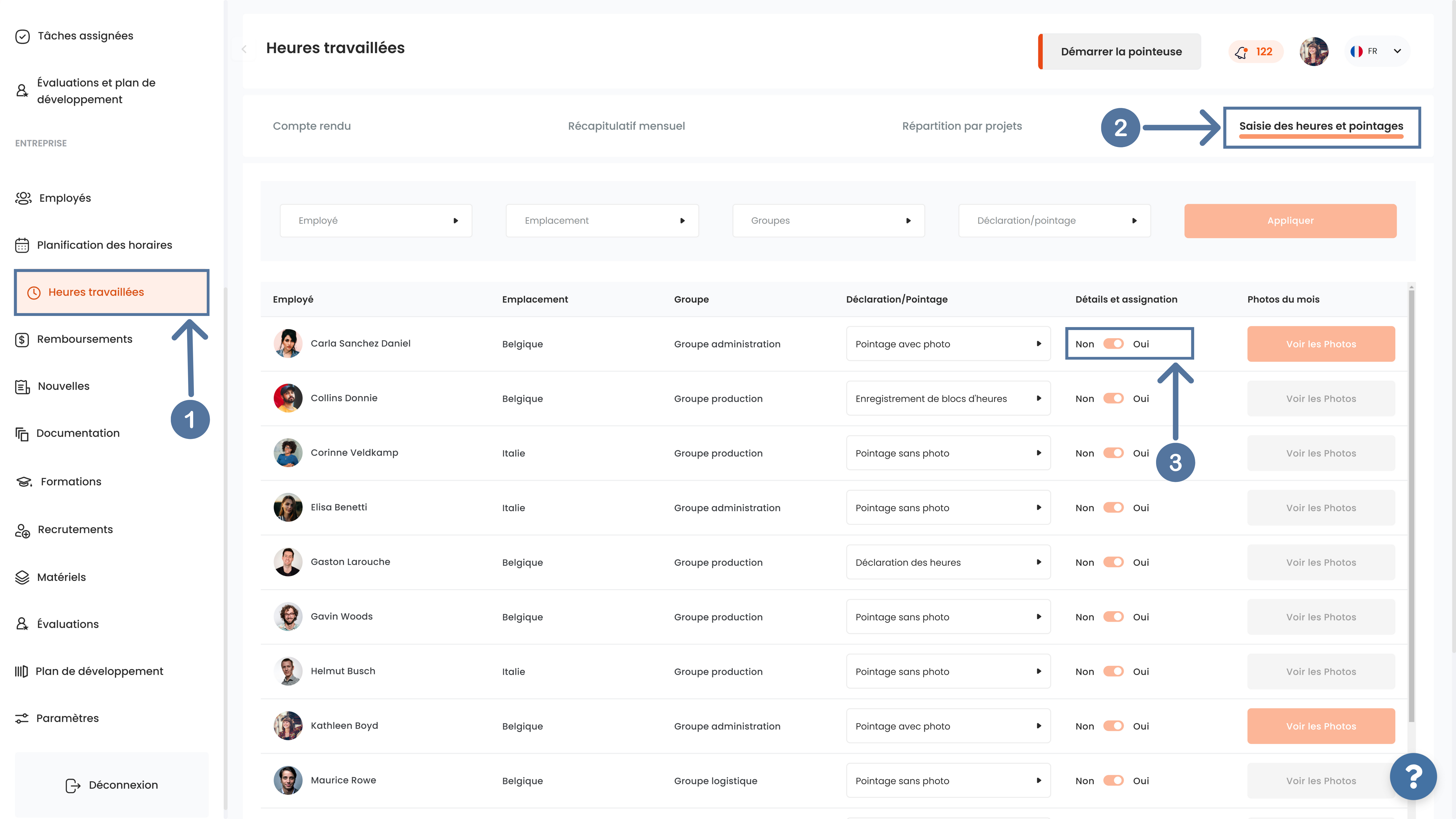Toggle Détails et assignation for Collins Donnie
Screen dimensions: 1456x819
tap(1114, 398)
